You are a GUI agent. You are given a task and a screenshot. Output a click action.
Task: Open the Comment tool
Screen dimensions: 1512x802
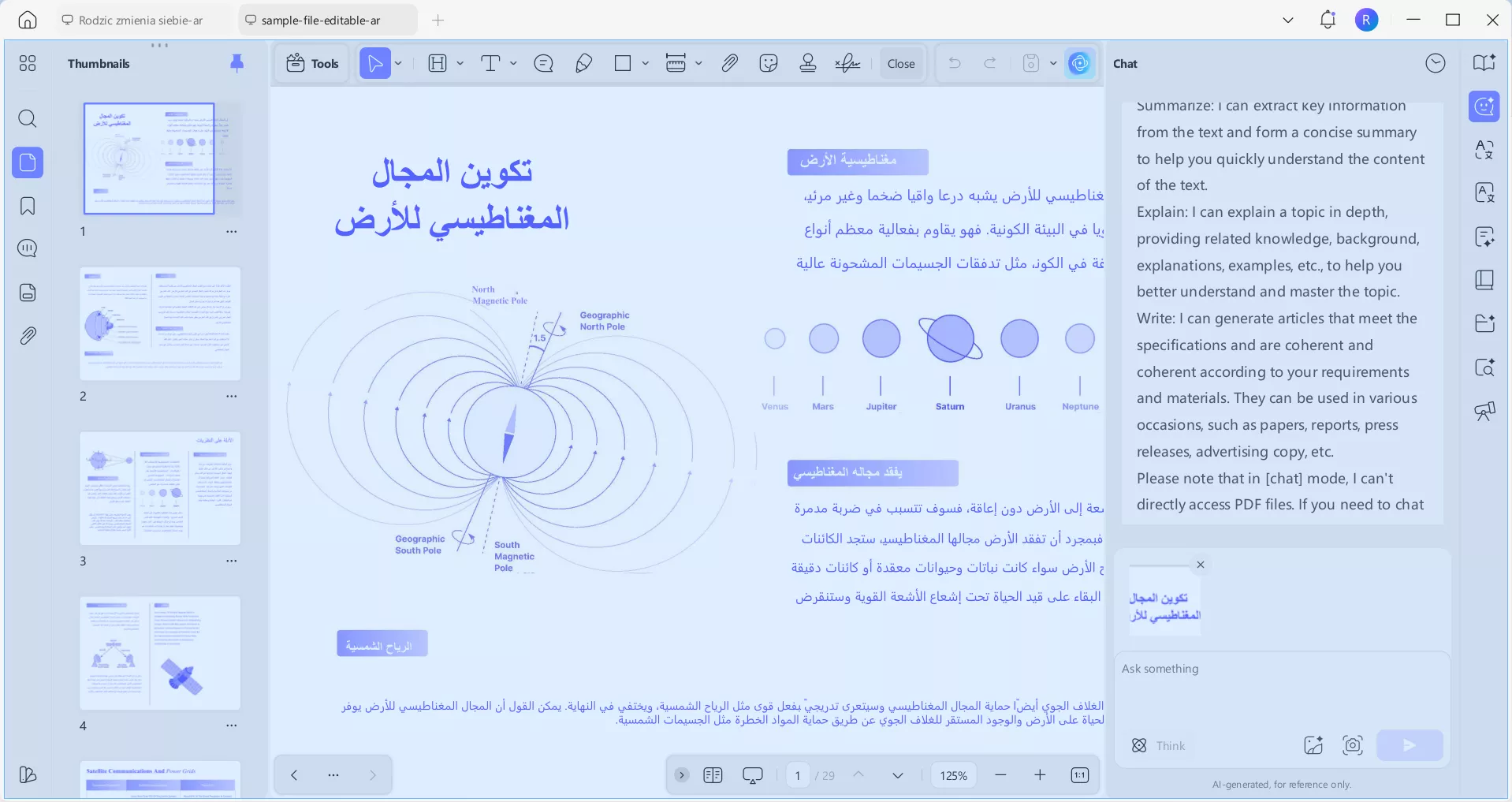(542, 63)
